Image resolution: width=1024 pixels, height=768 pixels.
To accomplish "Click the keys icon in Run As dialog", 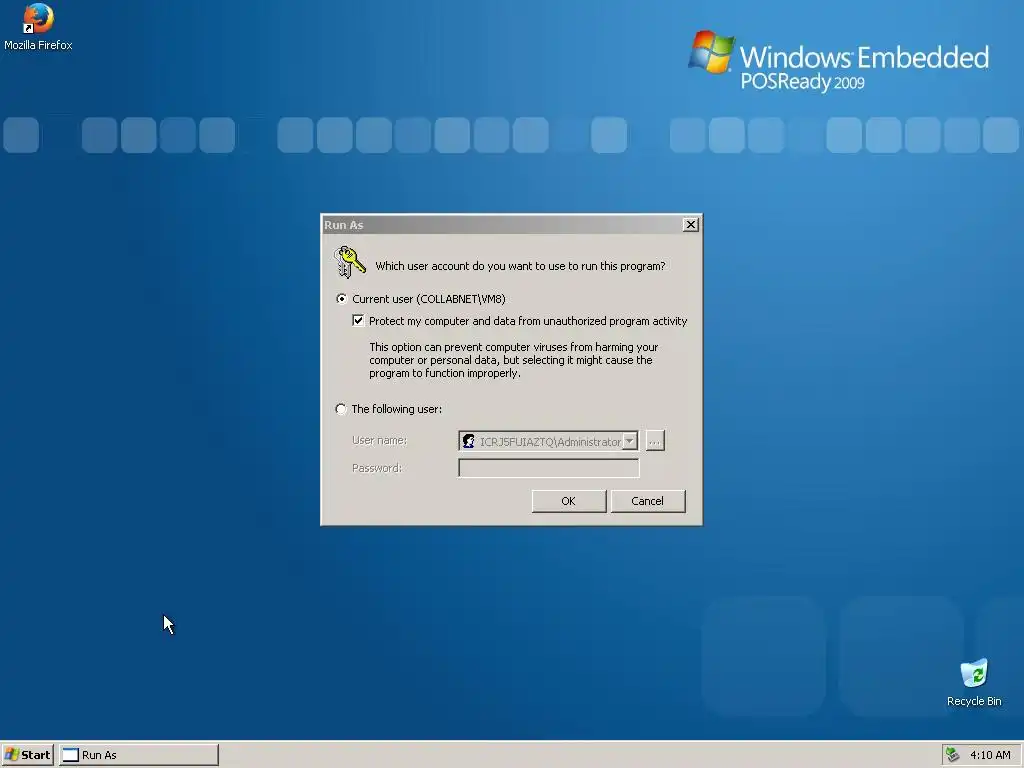I will pyautogui.click(x=349, y=262).
